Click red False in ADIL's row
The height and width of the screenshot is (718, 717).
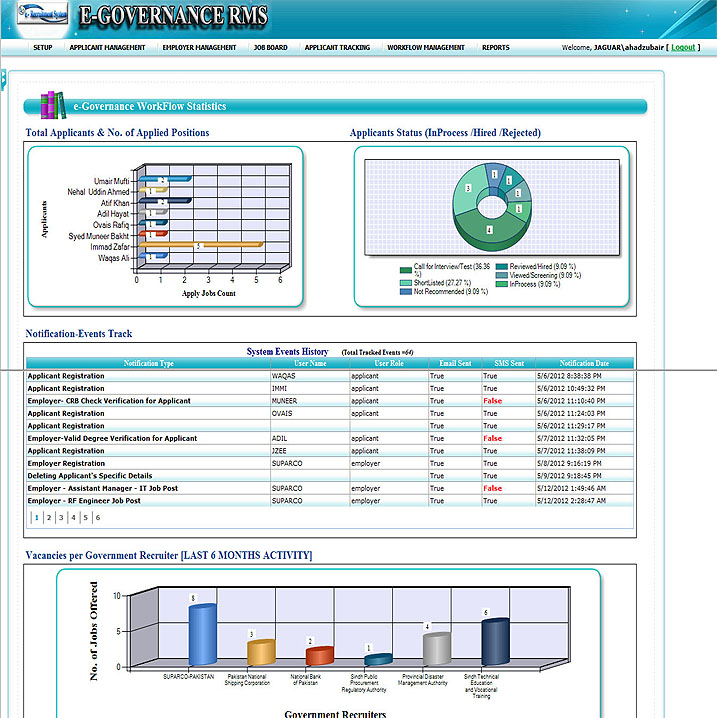tap(493, 438)
